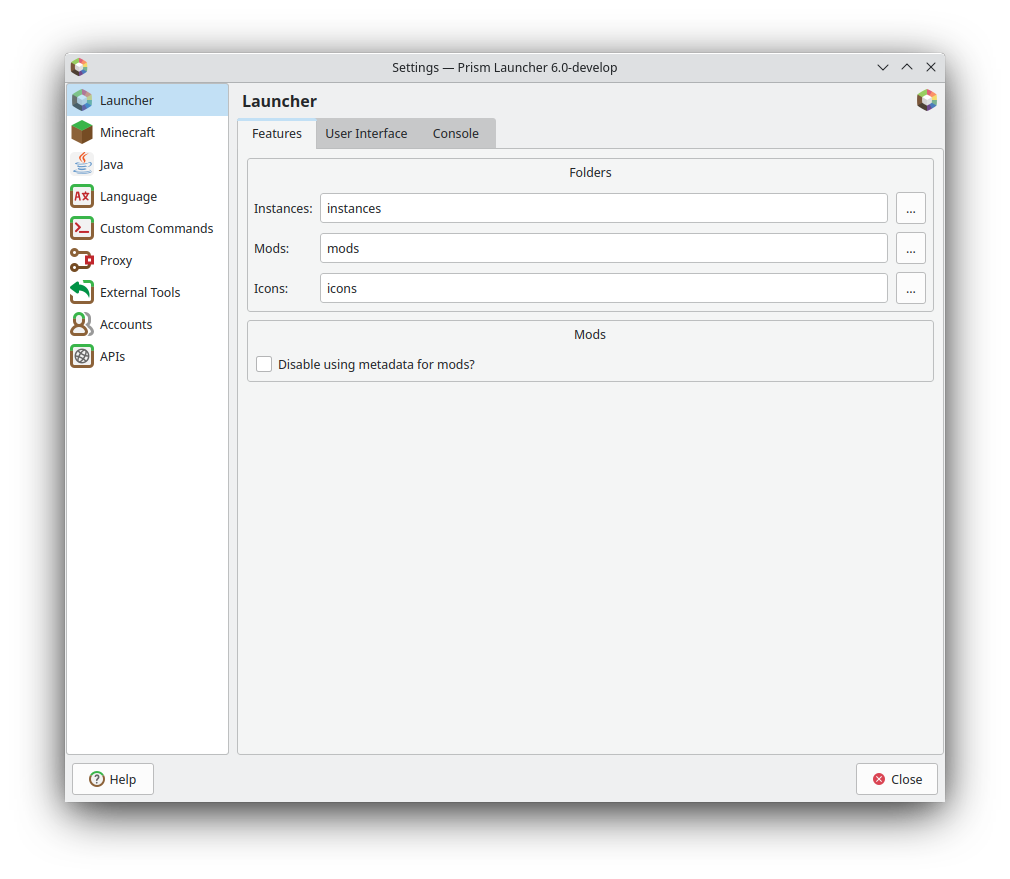Click the Prism Launcher logo in the header
Viewport: 1010px width, 879px height.
click(926, 100)
